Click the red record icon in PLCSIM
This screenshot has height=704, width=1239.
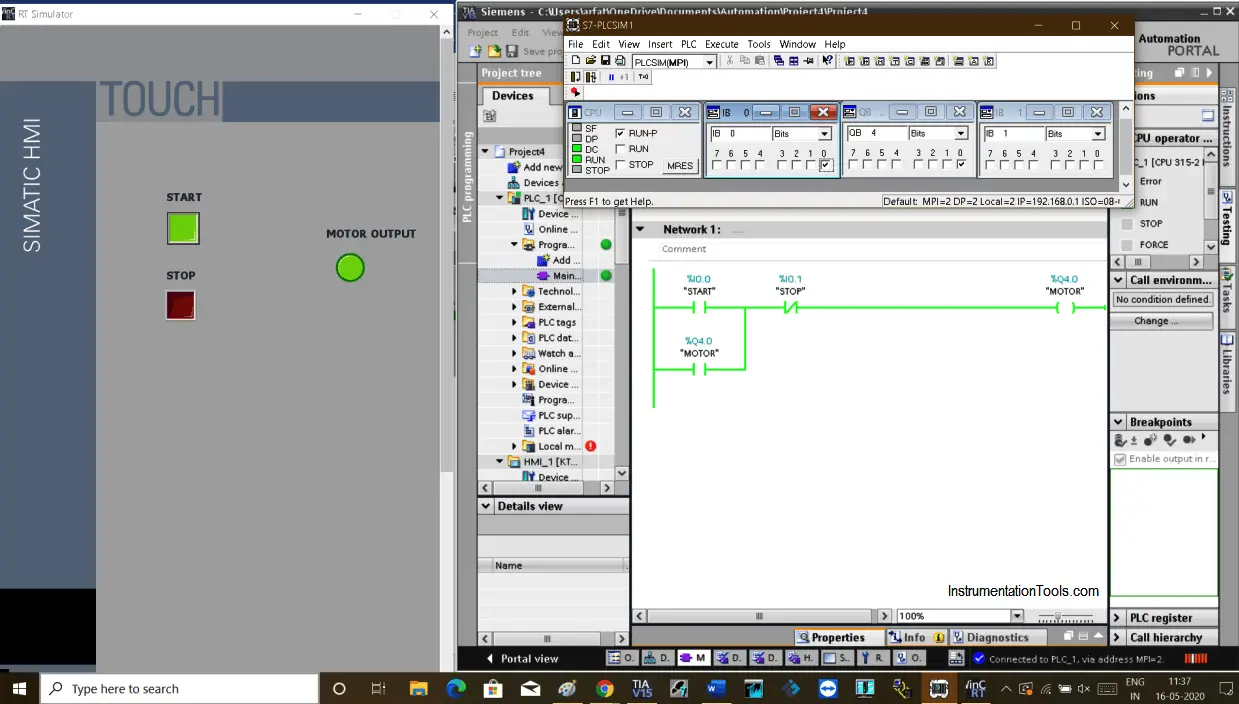[x=576, y=92]
